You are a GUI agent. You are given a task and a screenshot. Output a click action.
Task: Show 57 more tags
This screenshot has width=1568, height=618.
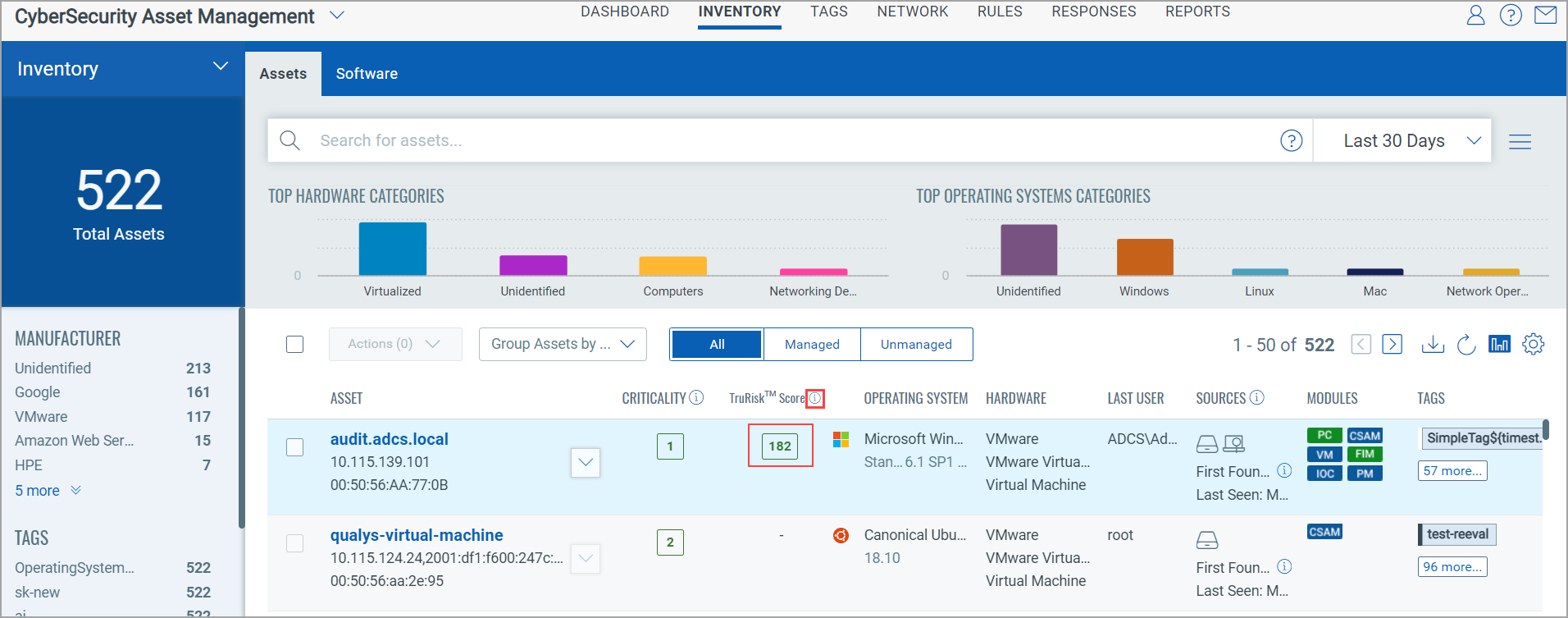click(1452, 471)
